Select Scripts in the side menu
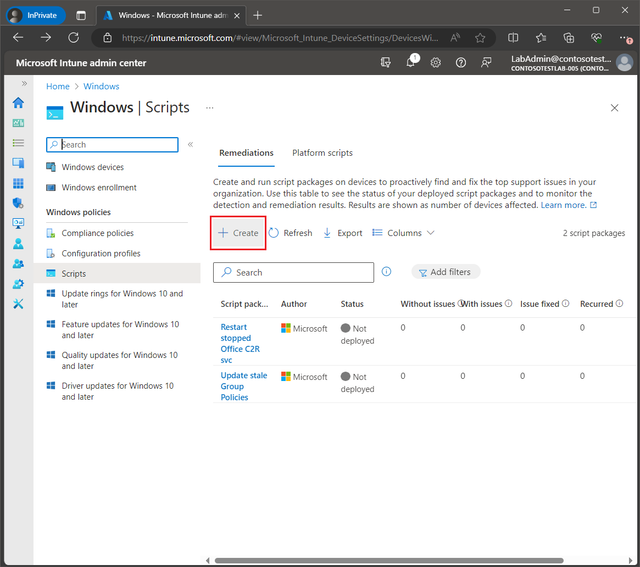Screen dimensions: 640x567 tap(117, 273)
